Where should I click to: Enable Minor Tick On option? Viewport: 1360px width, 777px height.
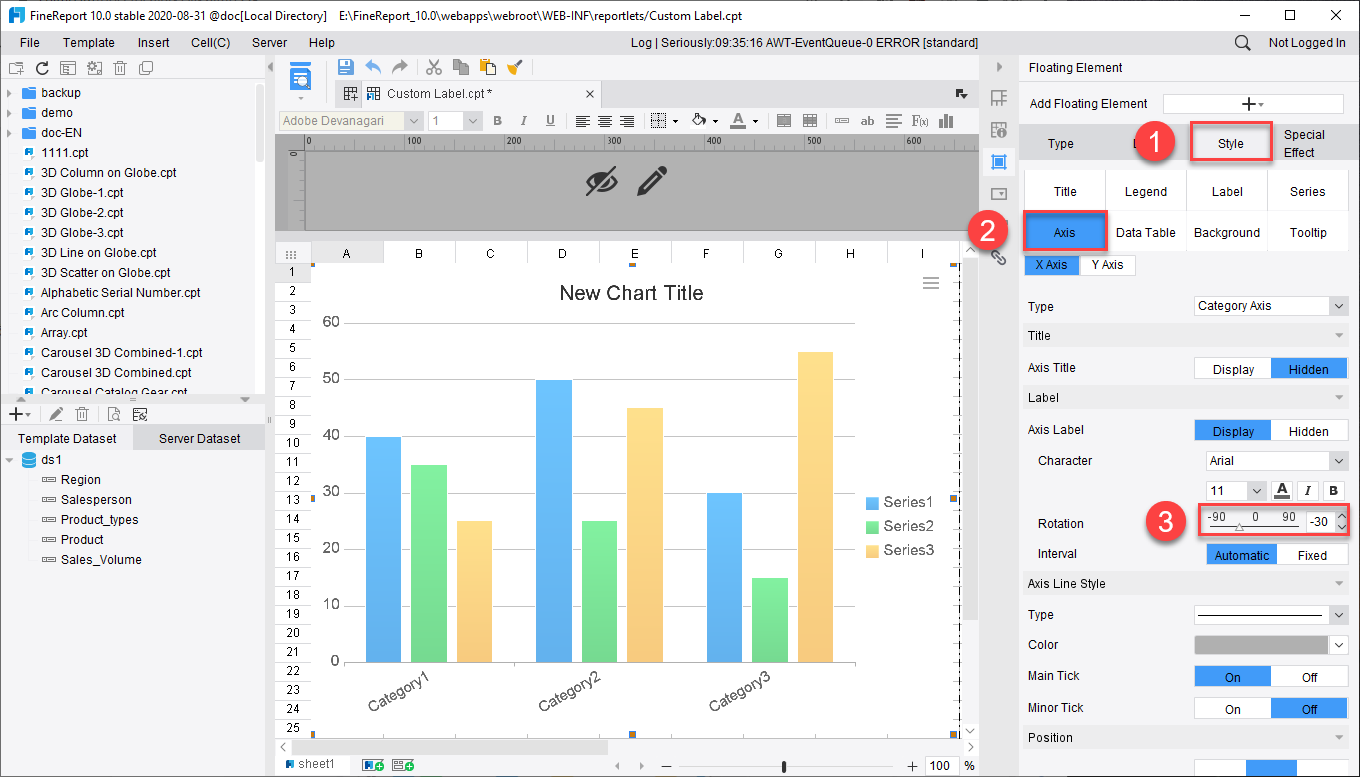[x=1232, y=708]
